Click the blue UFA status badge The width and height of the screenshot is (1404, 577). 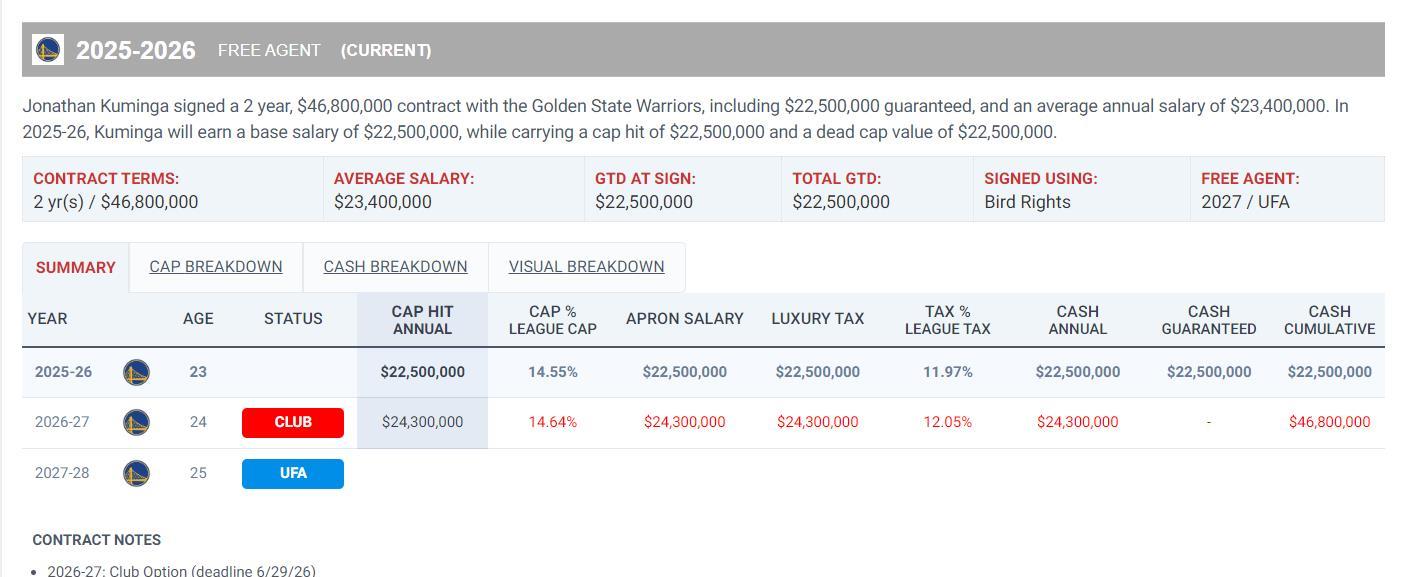click(x=293, y=473)
